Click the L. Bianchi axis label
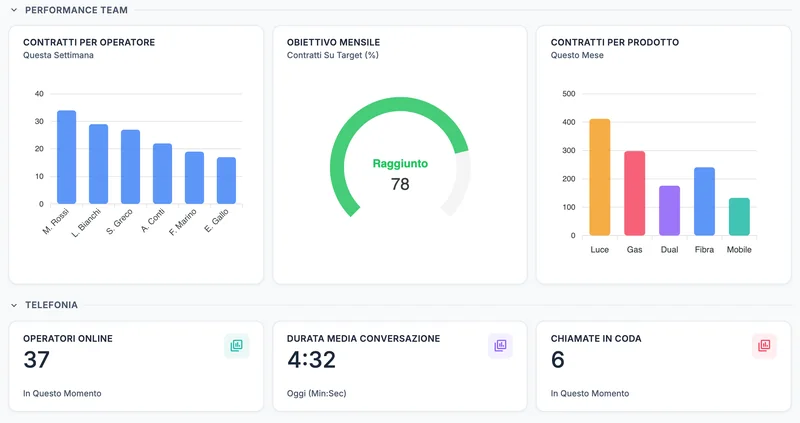The height and width of the screenshot is (423, 800). pyautogui.click(x=87, y=222)
